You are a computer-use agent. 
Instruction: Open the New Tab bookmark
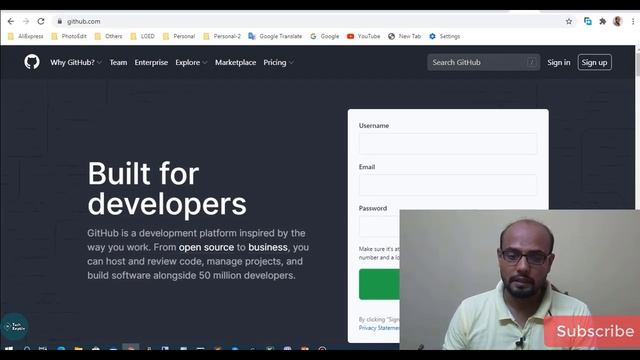(x=404, y=36)
